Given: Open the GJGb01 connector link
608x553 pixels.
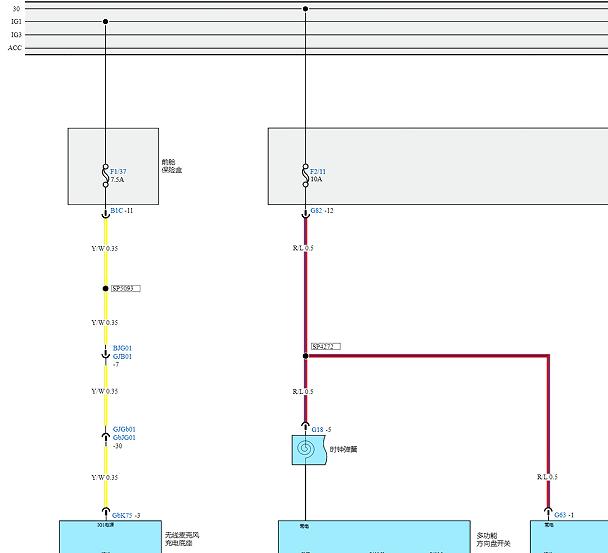Looking at the screenshot, I should point(124,429).
